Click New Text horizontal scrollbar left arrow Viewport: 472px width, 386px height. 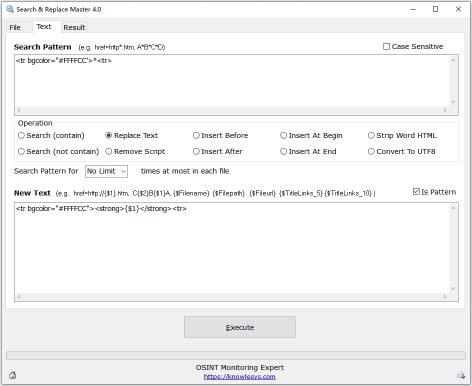pos(19,296)
